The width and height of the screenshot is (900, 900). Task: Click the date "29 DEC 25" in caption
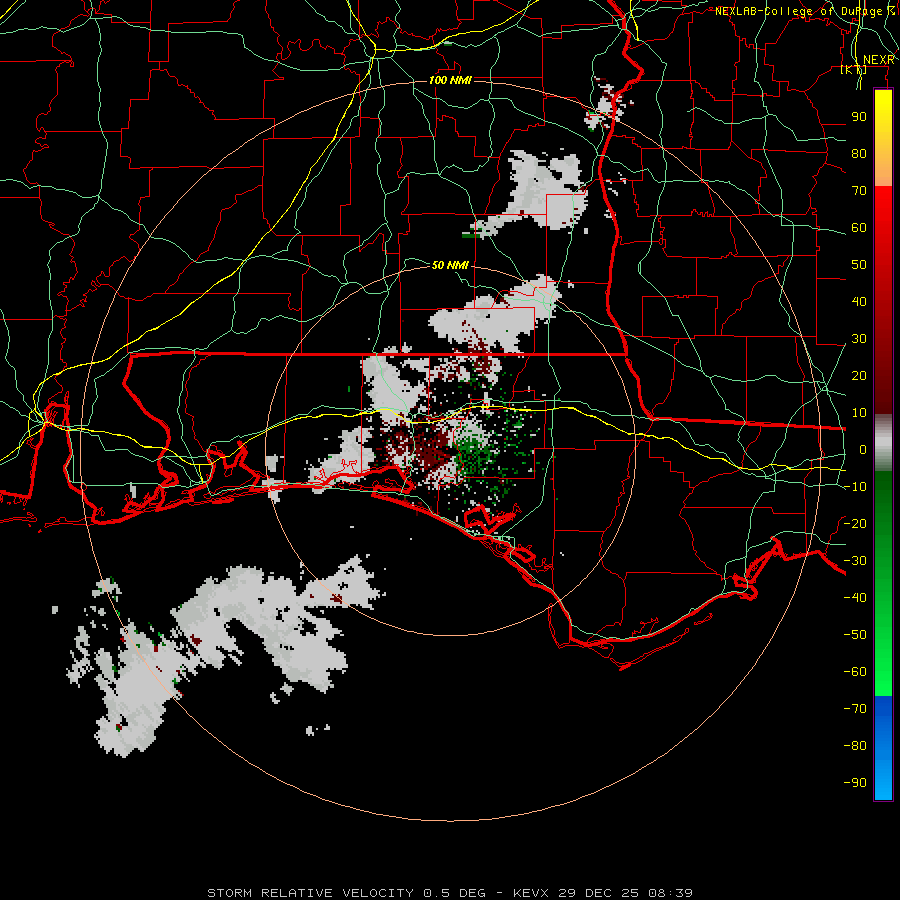[599, 893]
